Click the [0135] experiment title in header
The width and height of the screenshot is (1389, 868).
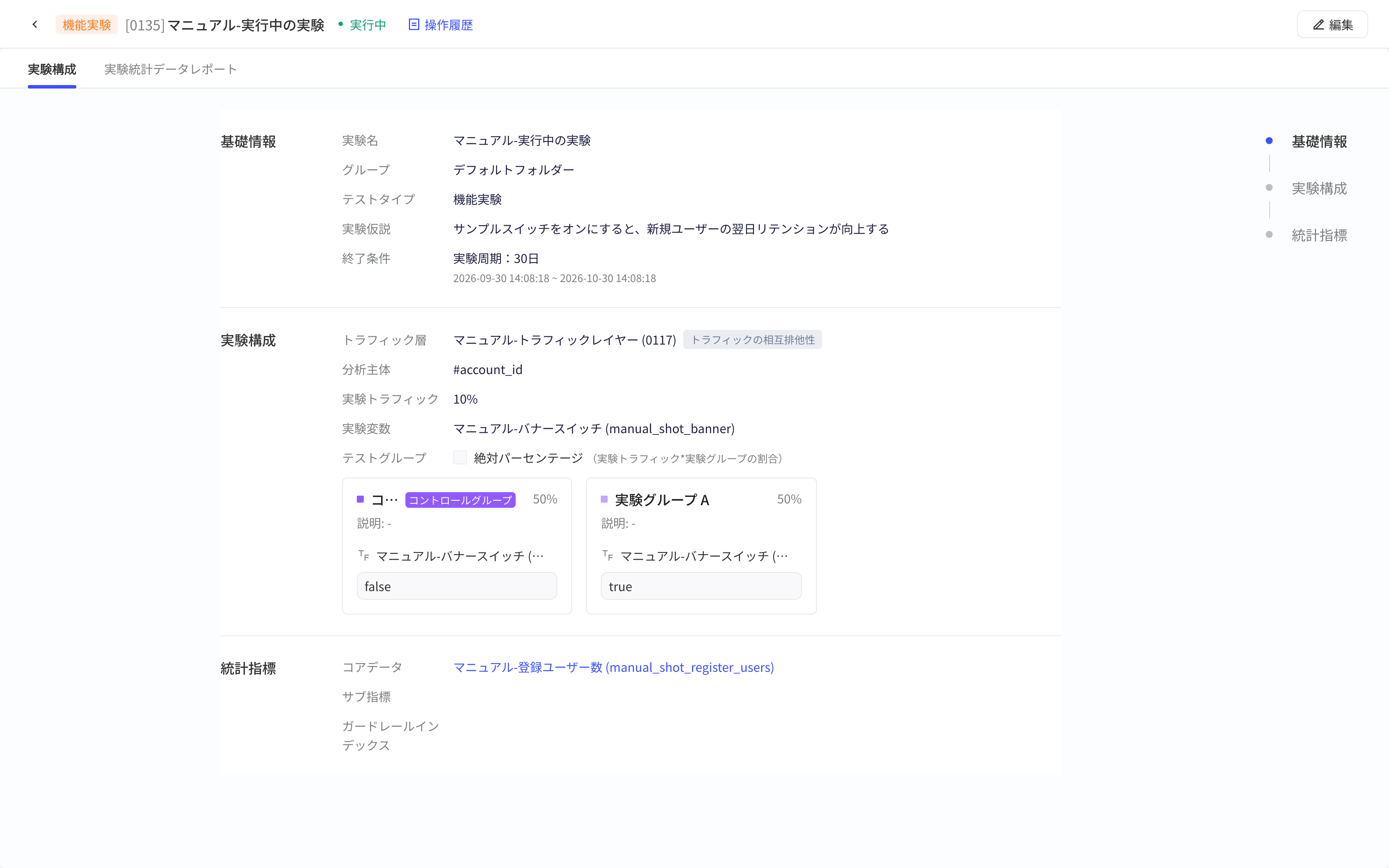(x=225, y=25)
